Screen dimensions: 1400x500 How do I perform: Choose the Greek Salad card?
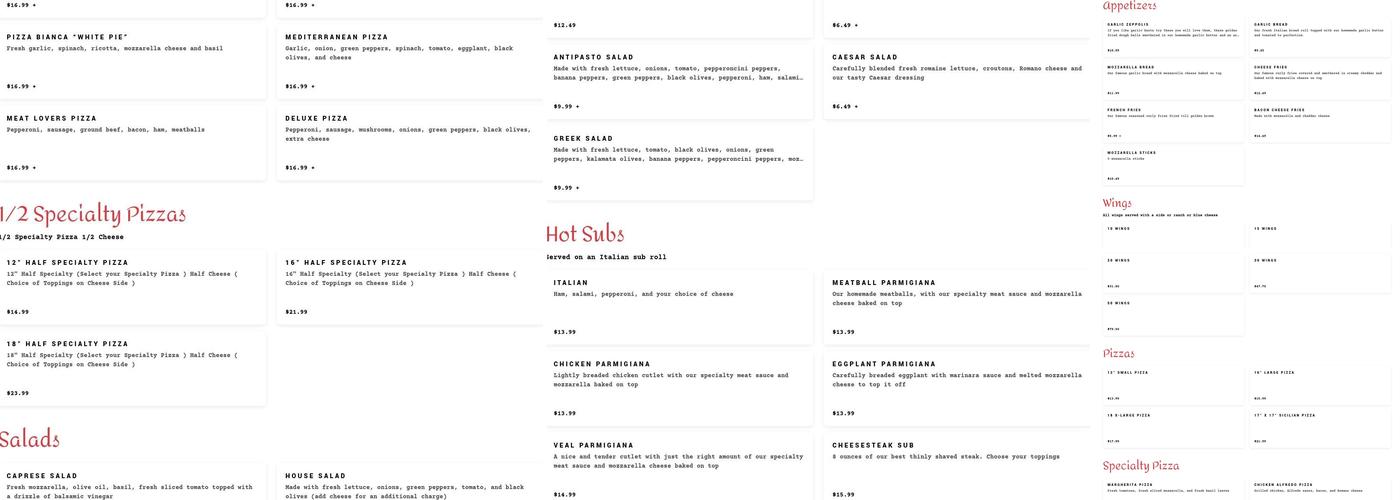[x=679, y=161]
